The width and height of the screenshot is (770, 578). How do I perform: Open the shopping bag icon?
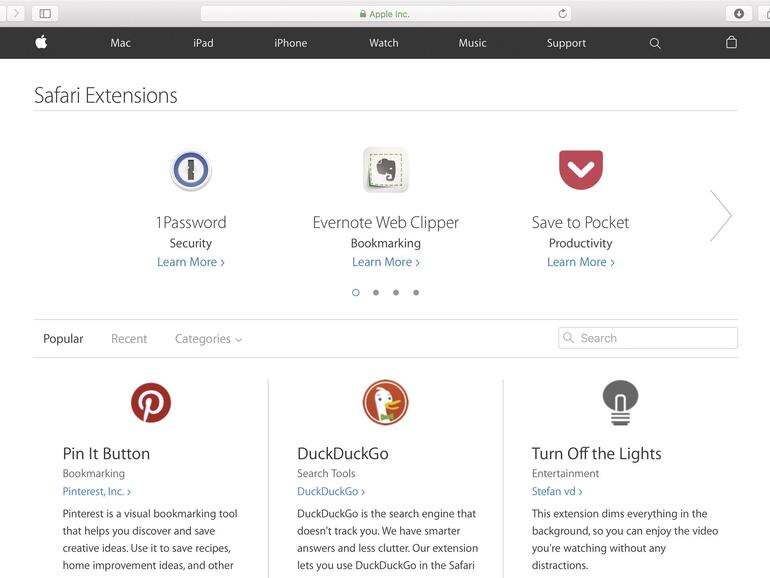point(731,42)
